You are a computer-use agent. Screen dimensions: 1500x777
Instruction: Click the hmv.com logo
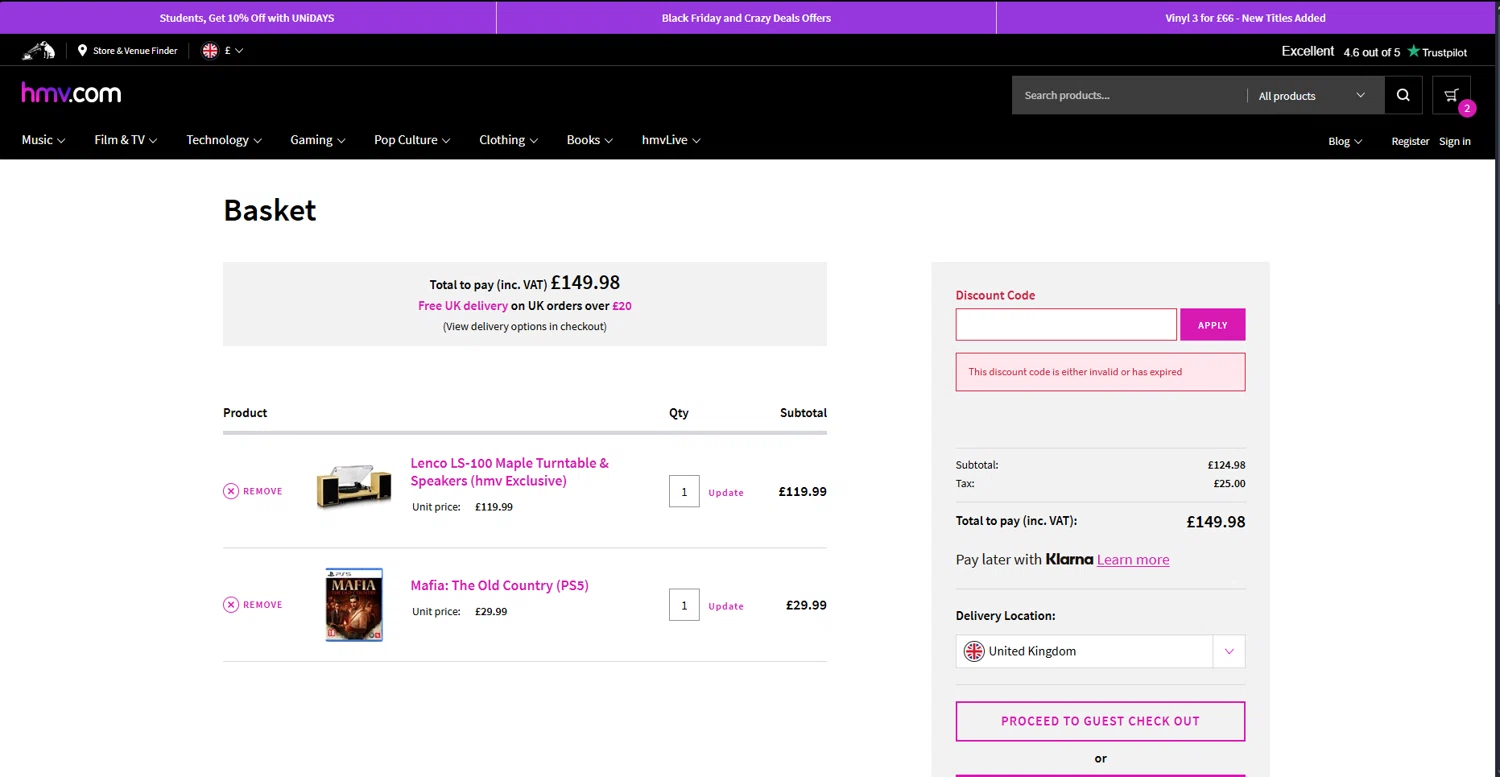click(71, 93)
